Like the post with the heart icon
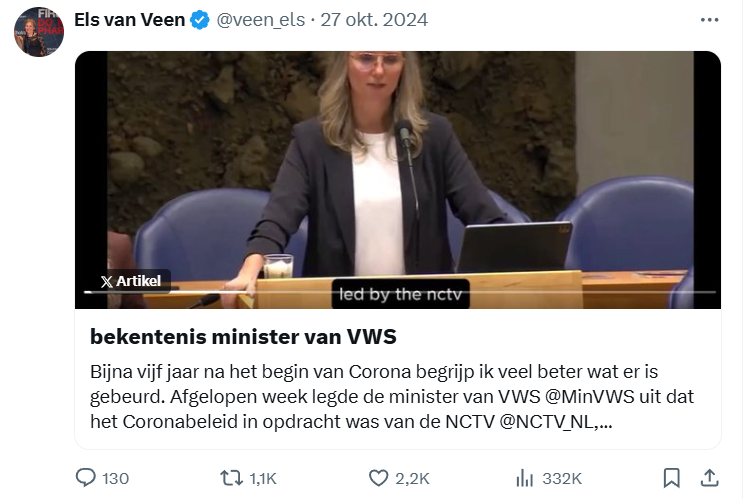Viewport: 747px width, 499px height. 379,478
